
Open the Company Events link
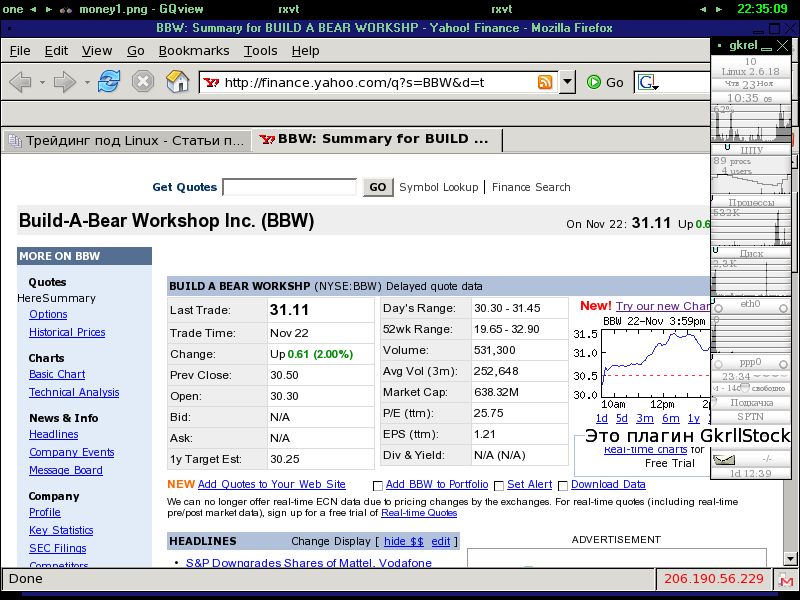tap(71, 452)
